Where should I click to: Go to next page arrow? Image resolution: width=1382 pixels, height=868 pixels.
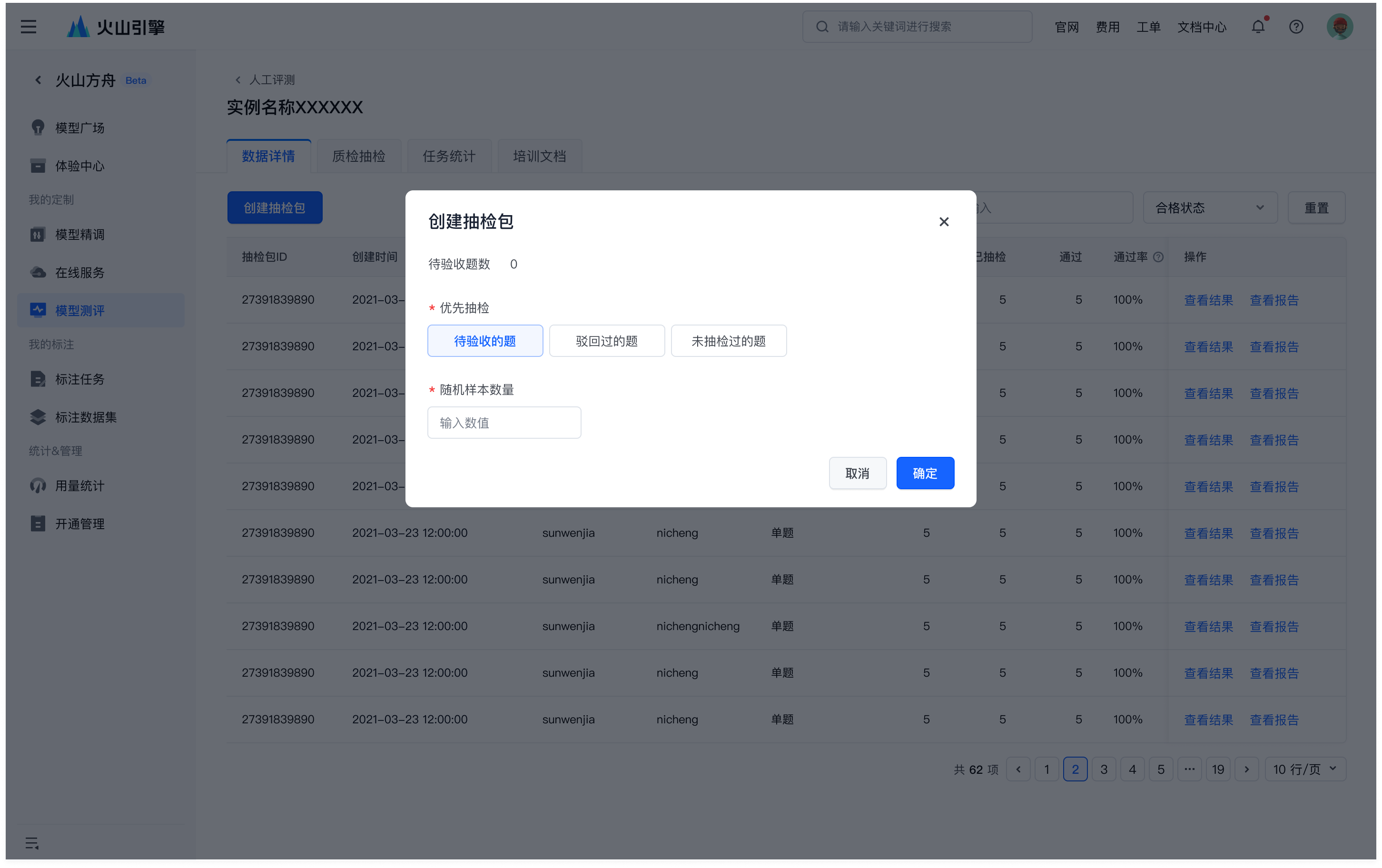(1246, 769)
